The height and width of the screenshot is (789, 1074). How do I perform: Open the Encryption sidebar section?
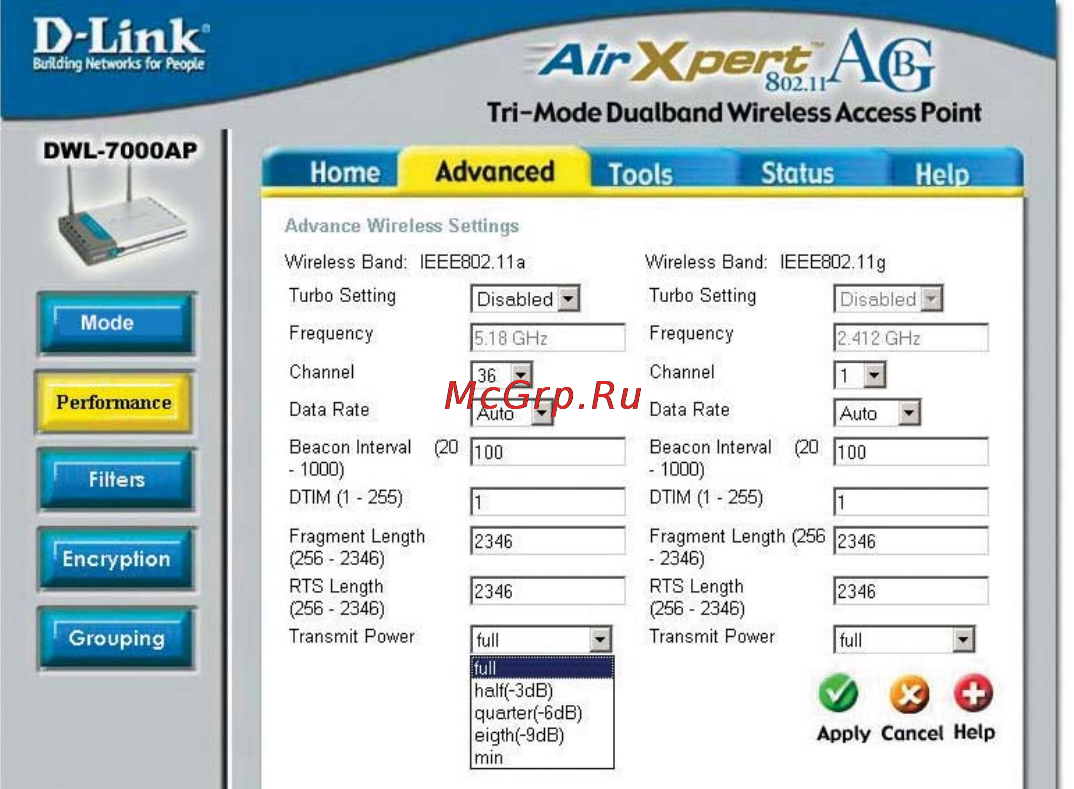point(116,559)
